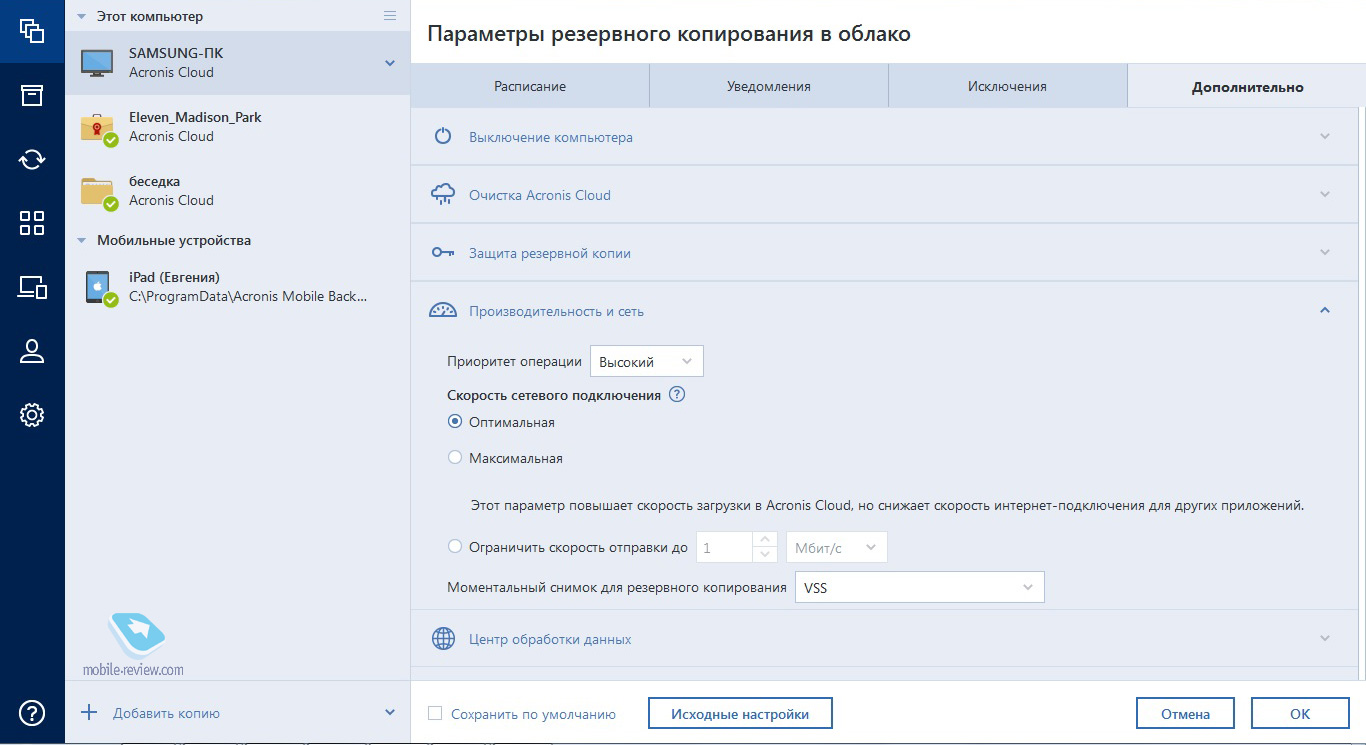Click the Eleven_Madison_Park certified folder icon
The image size is (1366, 745).
[x=99, y=128]
